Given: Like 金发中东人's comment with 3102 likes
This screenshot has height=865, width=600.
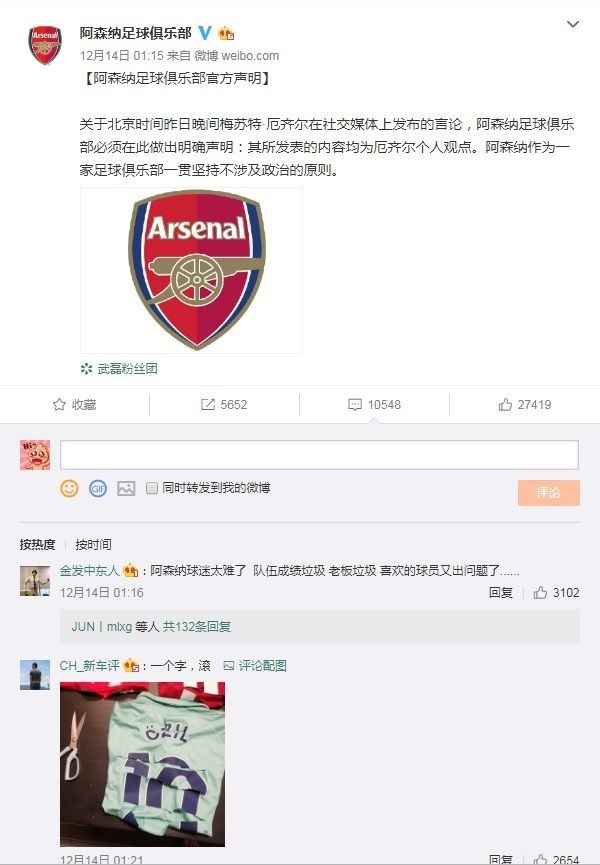Looking at the screenshot, I should pyautogui.click(x=541, y=593).
